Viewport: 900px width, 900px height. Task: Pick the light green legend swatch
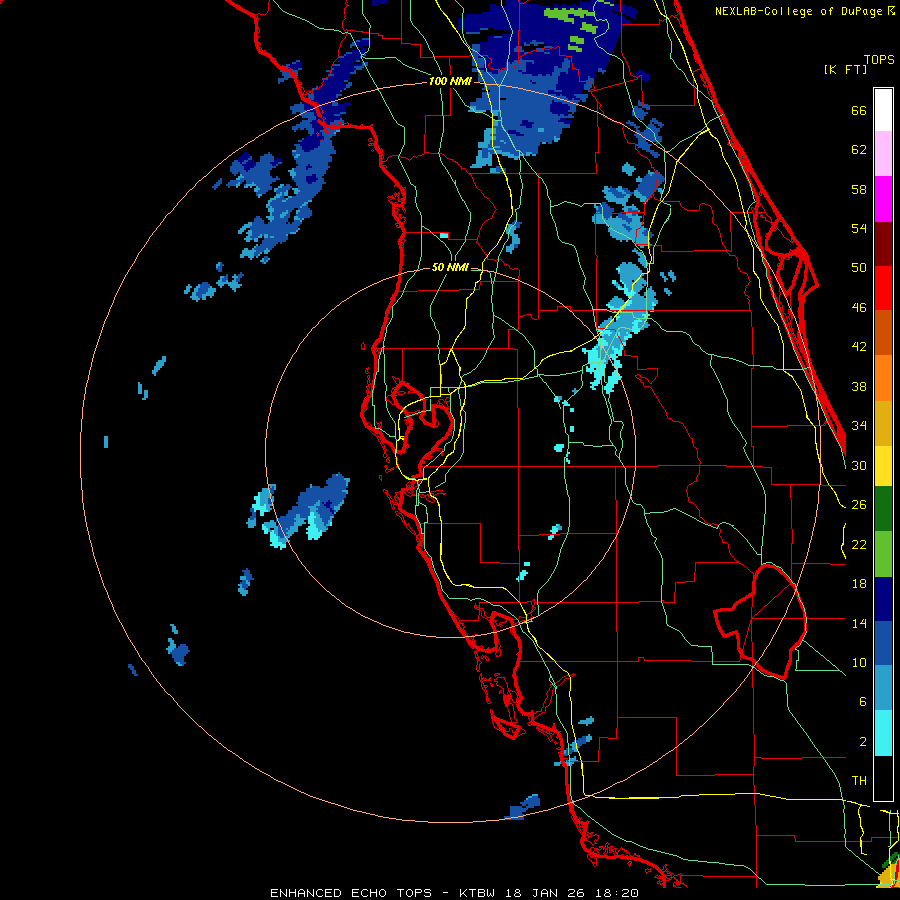pos(883,554)
